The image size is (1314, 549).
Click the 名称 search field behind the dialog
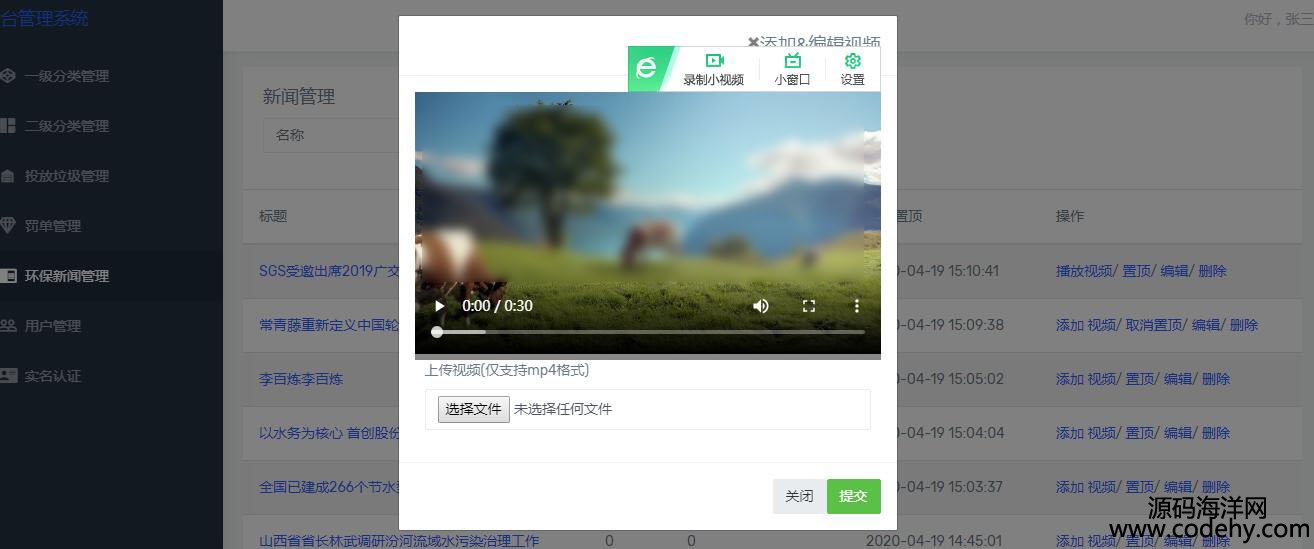(330, 135)
